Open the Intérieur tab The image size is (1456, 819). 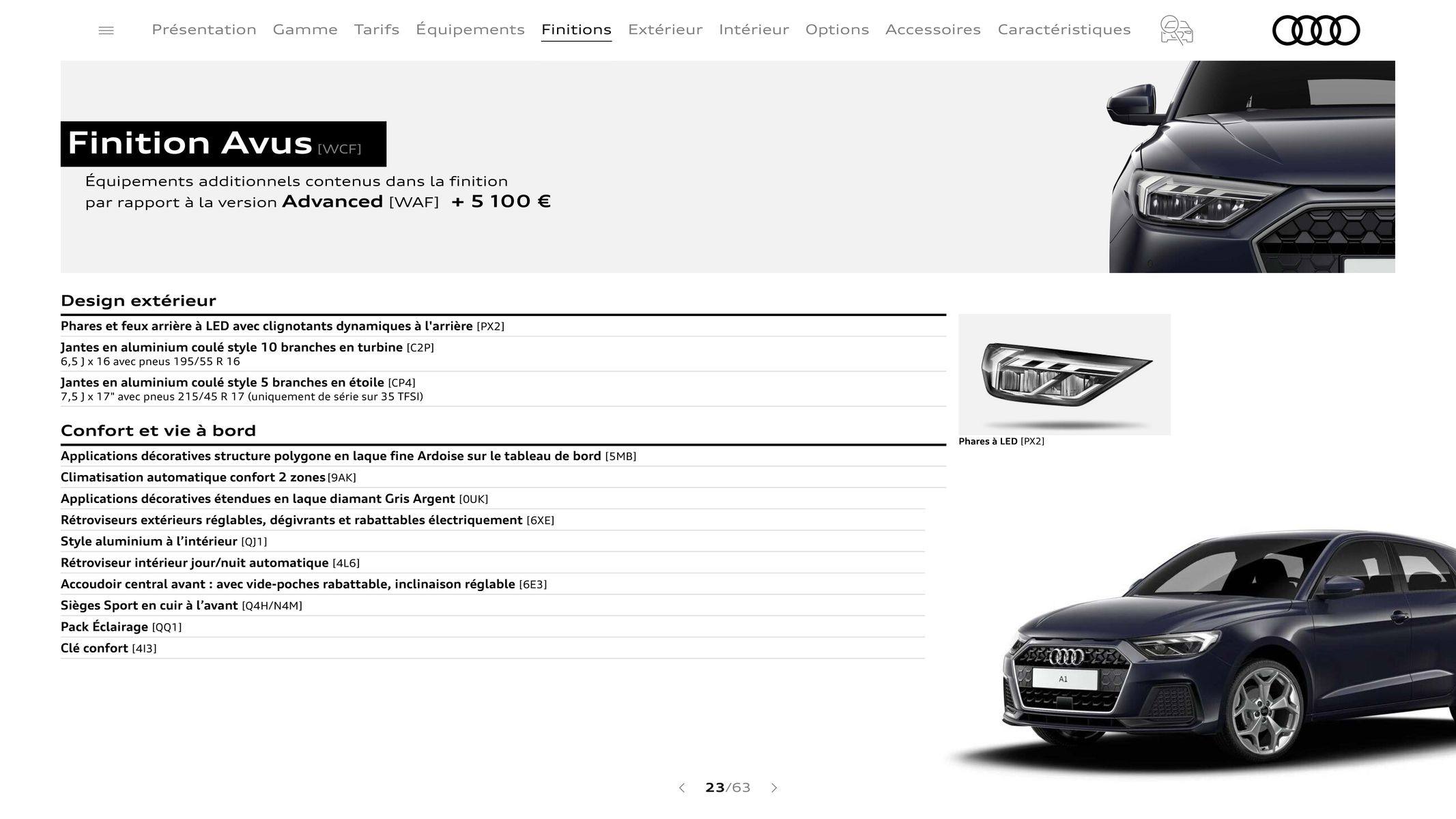click(754, 29)
